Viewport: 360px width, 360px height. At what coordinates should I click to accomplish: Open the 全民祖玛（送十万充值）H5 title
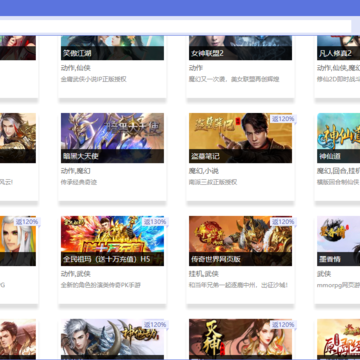[x=107, y=259]
